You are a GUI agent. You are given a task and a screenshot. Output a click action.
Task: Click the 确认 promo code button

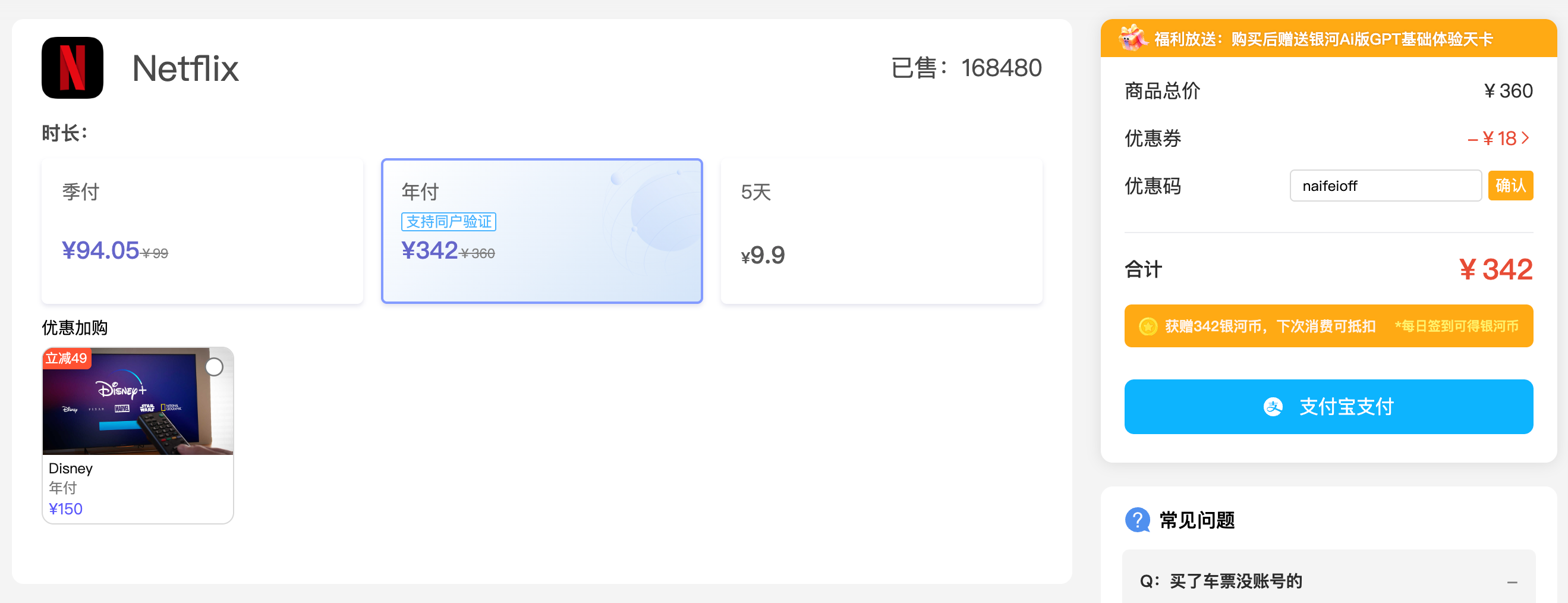click(1510, 185)
